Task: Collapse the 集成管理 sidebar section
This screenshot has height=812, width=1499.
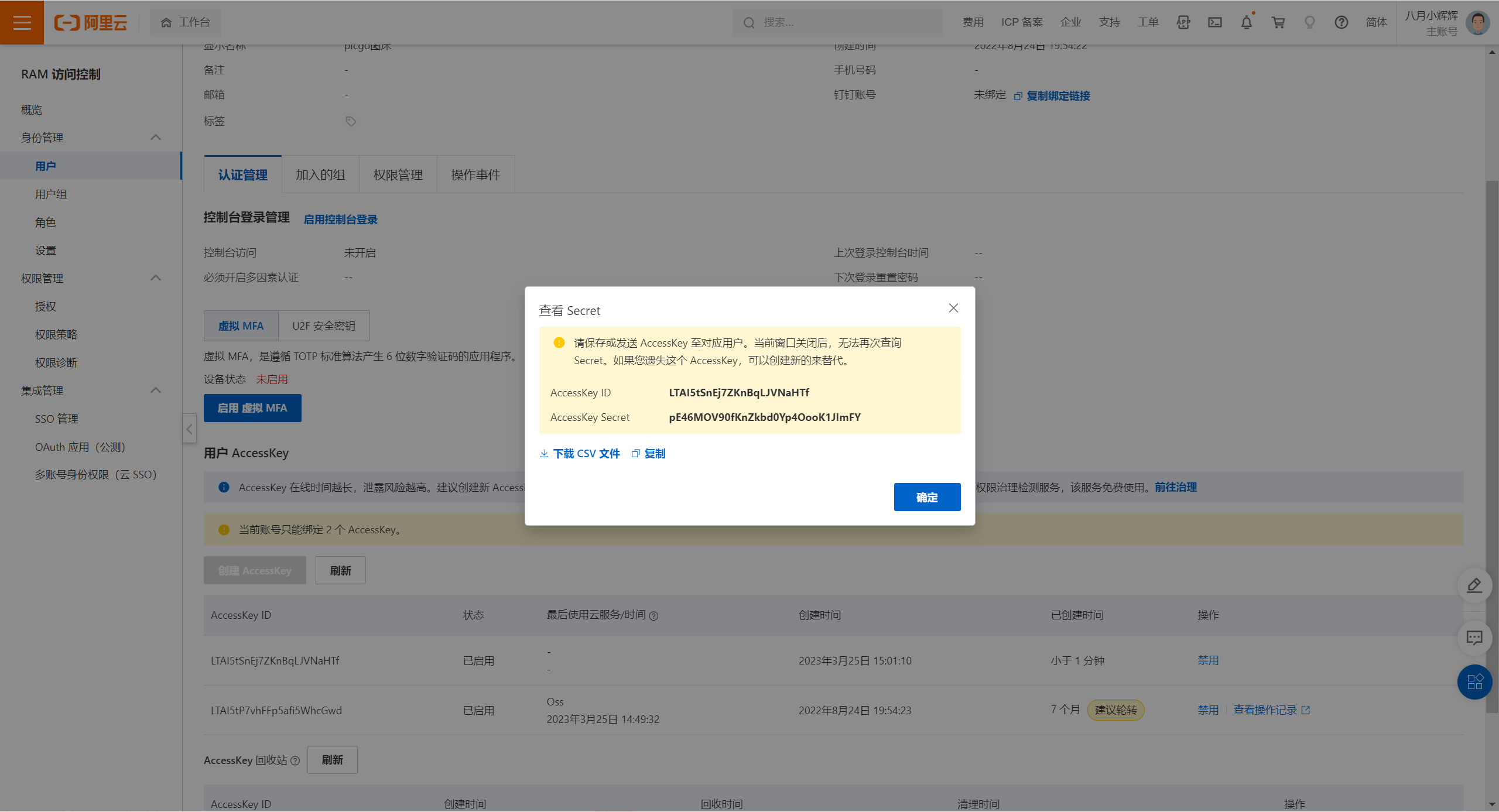Action: pos(156,390)
